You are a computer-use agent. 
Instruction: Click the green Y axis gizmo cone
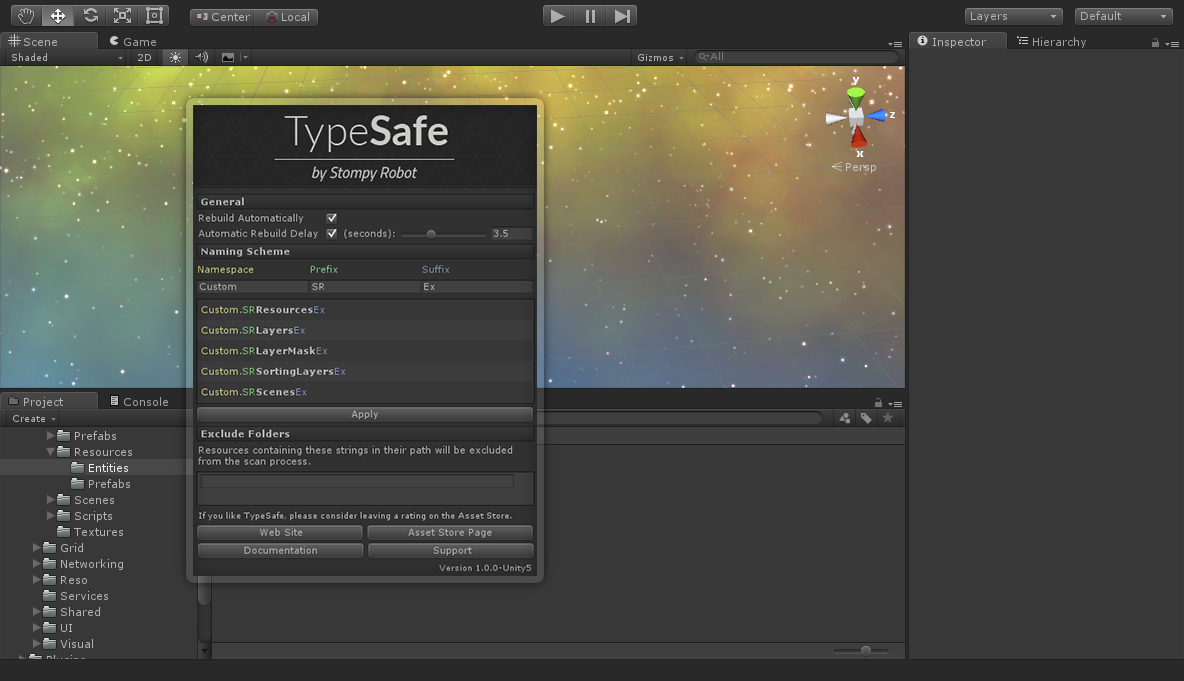point(856,96)
